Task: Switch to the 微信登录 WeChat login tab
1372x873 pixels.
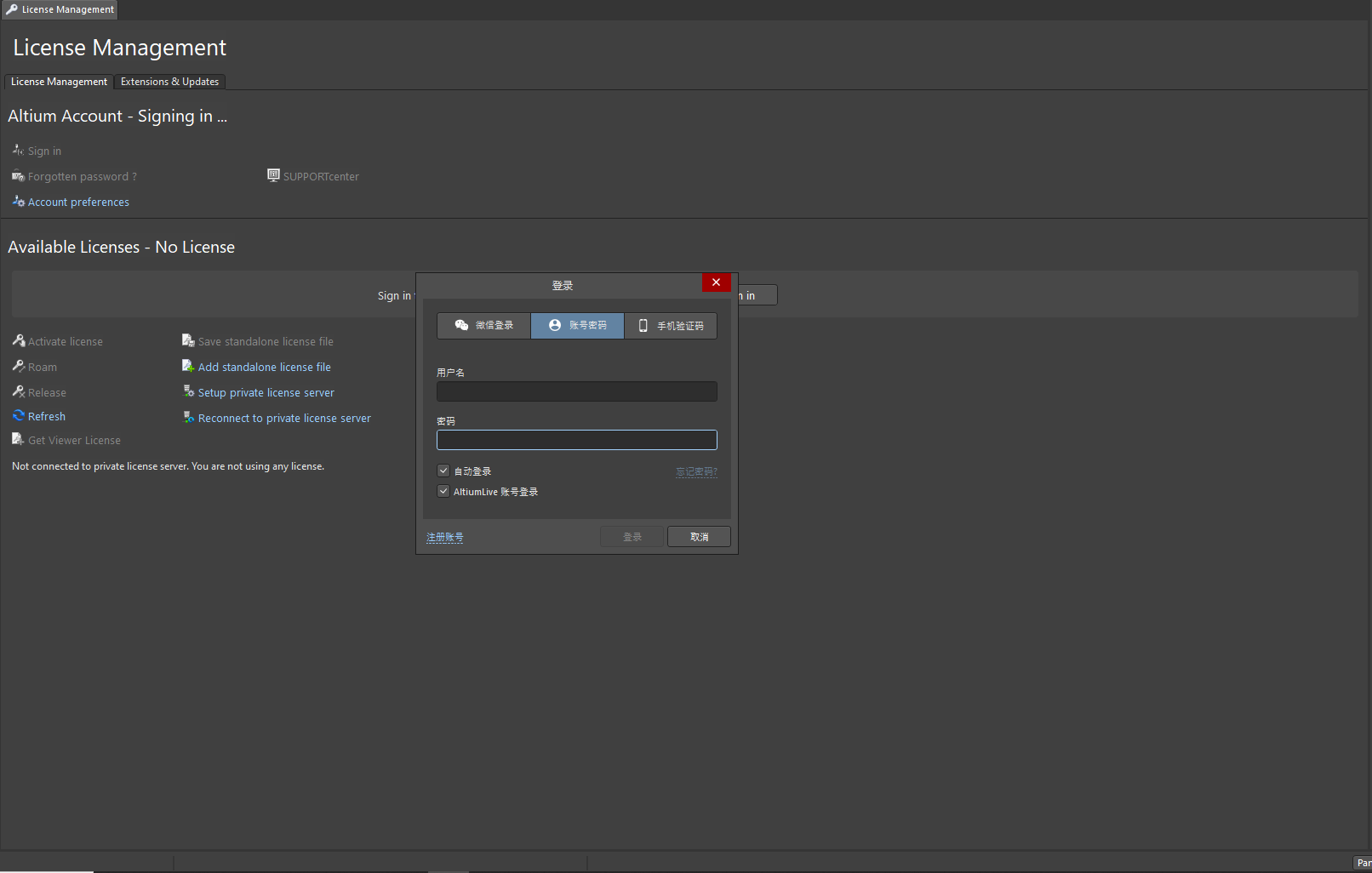Action: tap(484, 326)
